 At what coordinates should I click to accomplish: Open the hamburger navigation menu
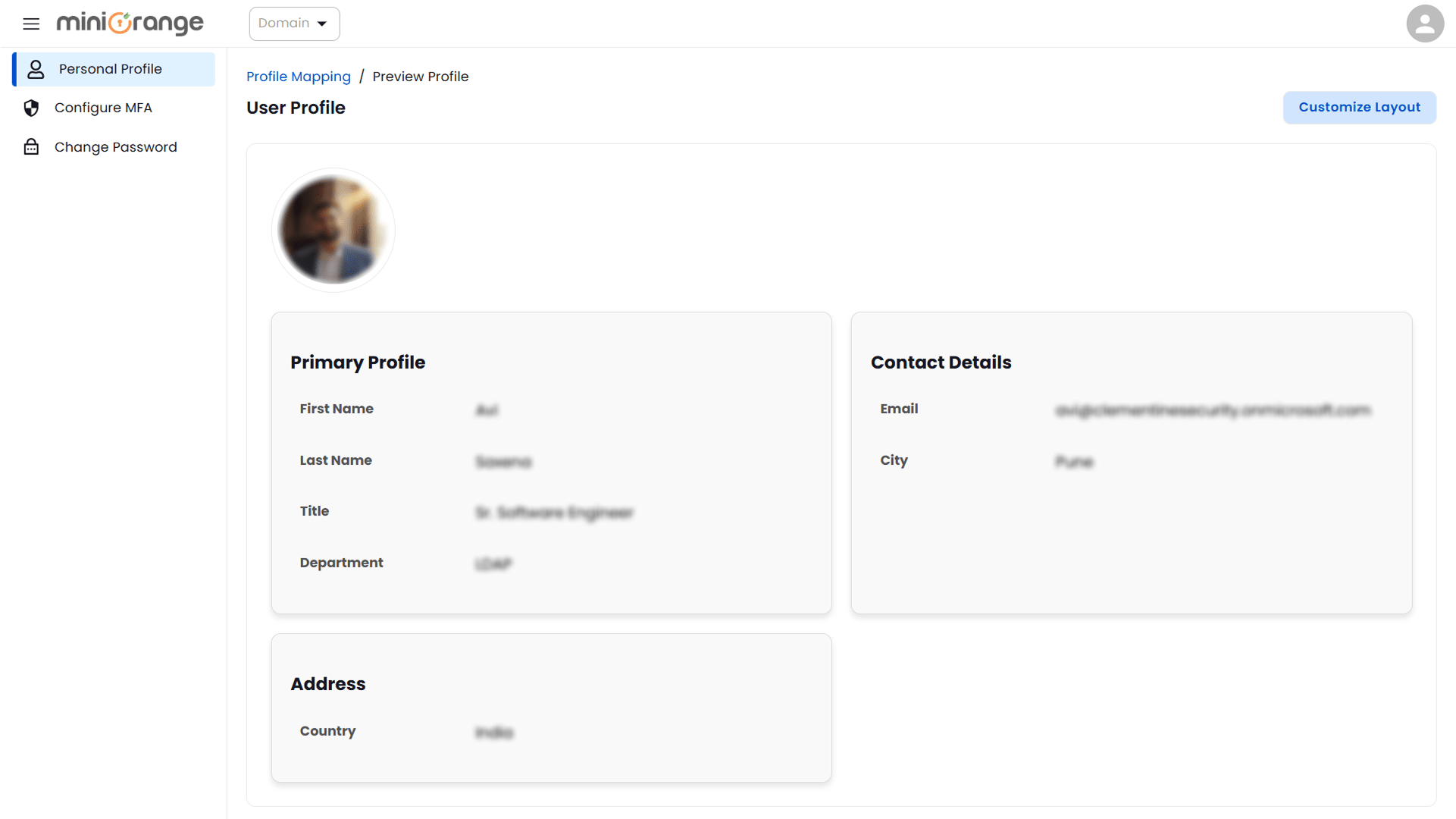[31, 24]
